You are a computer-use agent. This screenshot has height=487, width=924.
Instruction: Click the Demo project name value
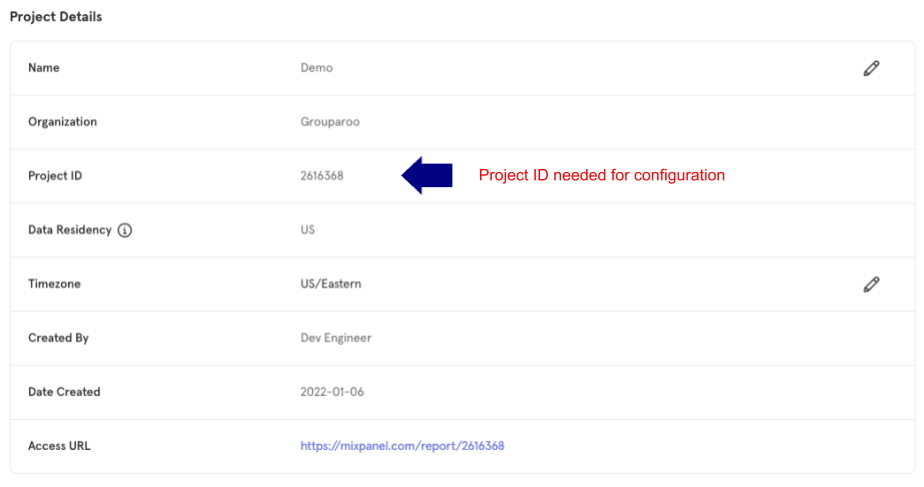316,68
